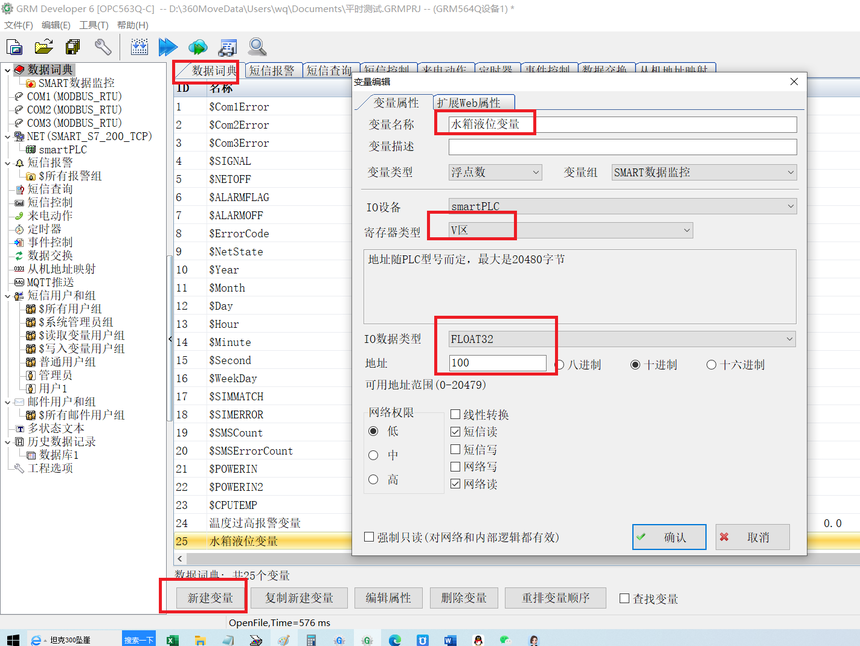Screen dimensions: 860x646
Task: Enable 网络写 checkbox
Action: click(x=455, y=467)
